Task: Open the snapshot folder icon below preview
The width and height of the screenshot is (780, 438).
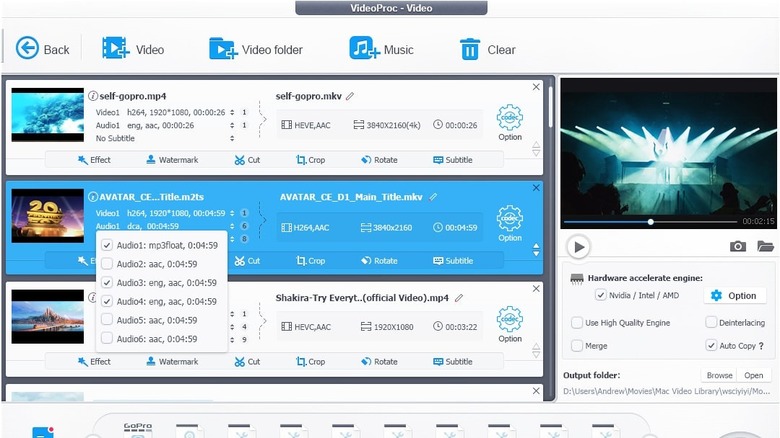Action: coord(765,247)
